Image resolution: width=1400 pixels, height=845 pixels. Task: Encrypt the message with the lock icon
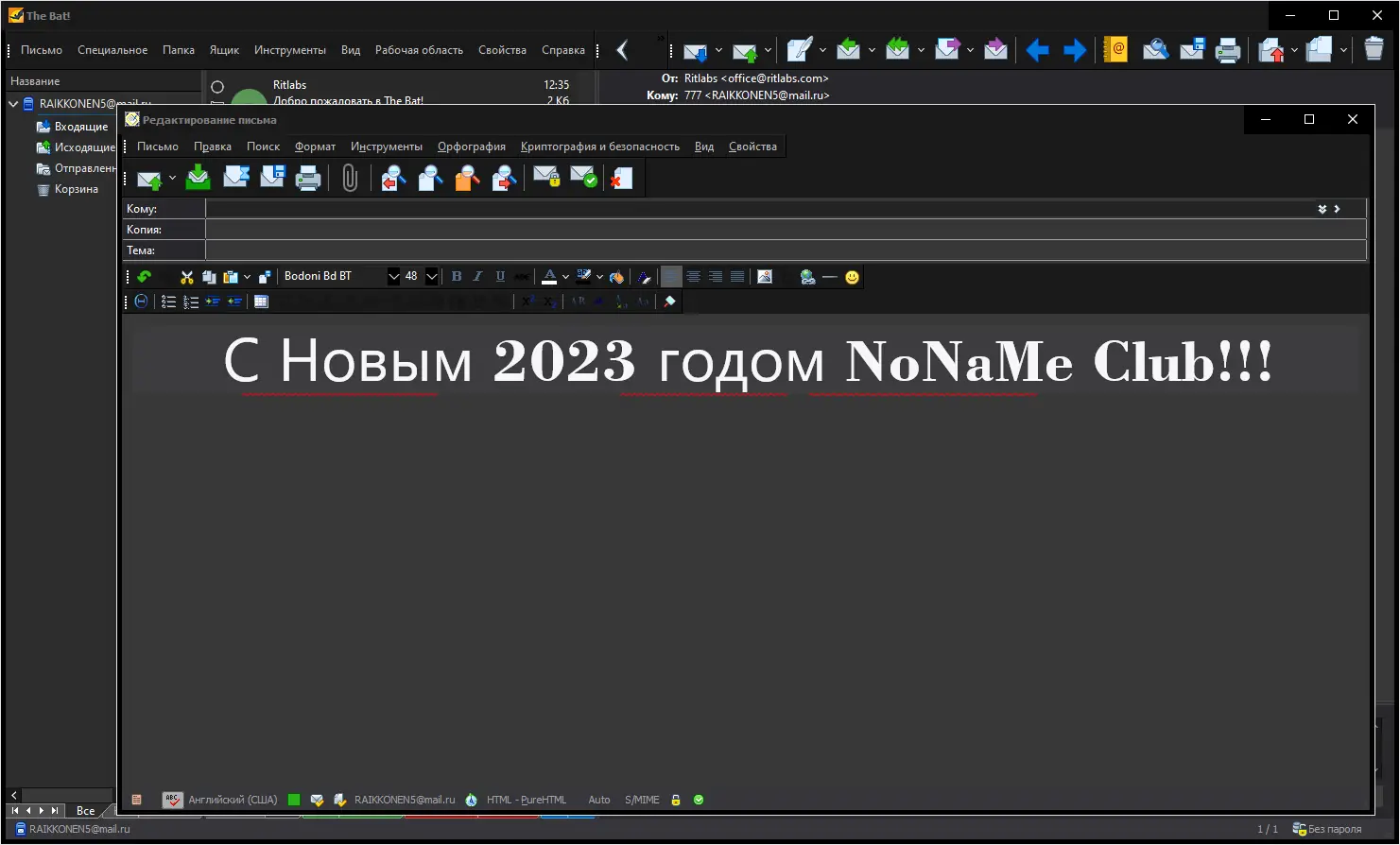pyautogui.click(x=545, y=178)
